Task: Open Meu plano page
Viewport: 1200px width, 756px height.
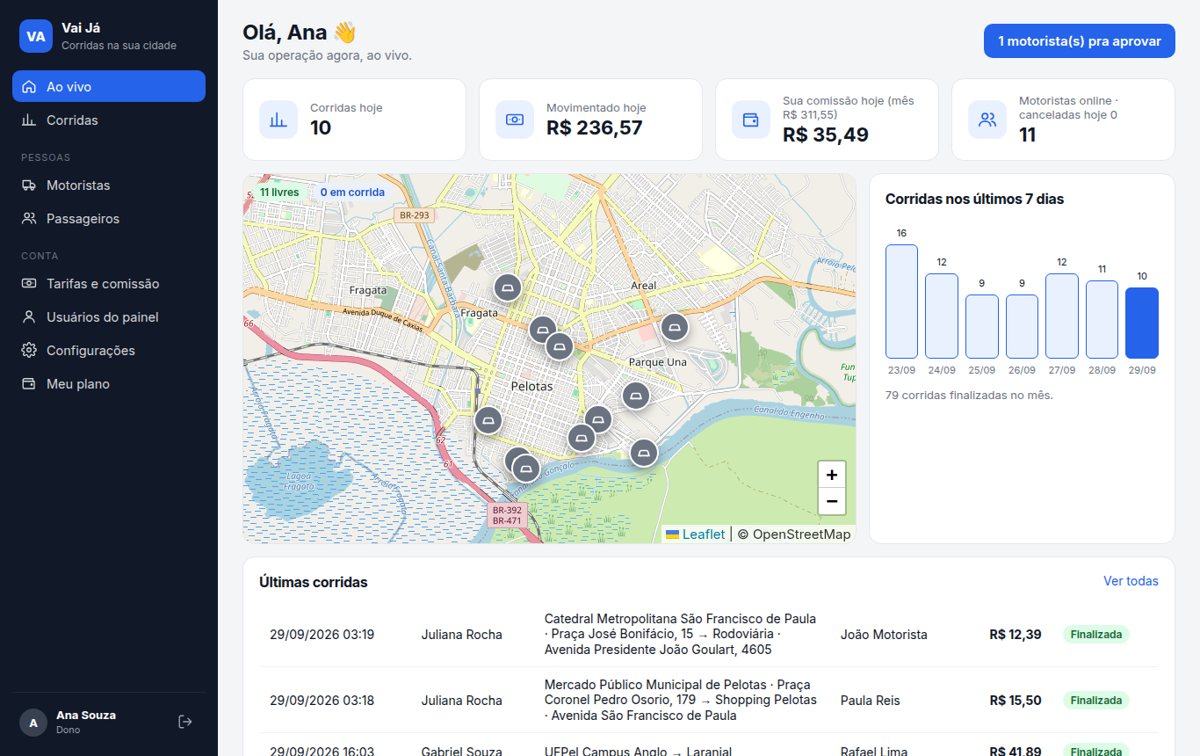Action: [109, 384]
